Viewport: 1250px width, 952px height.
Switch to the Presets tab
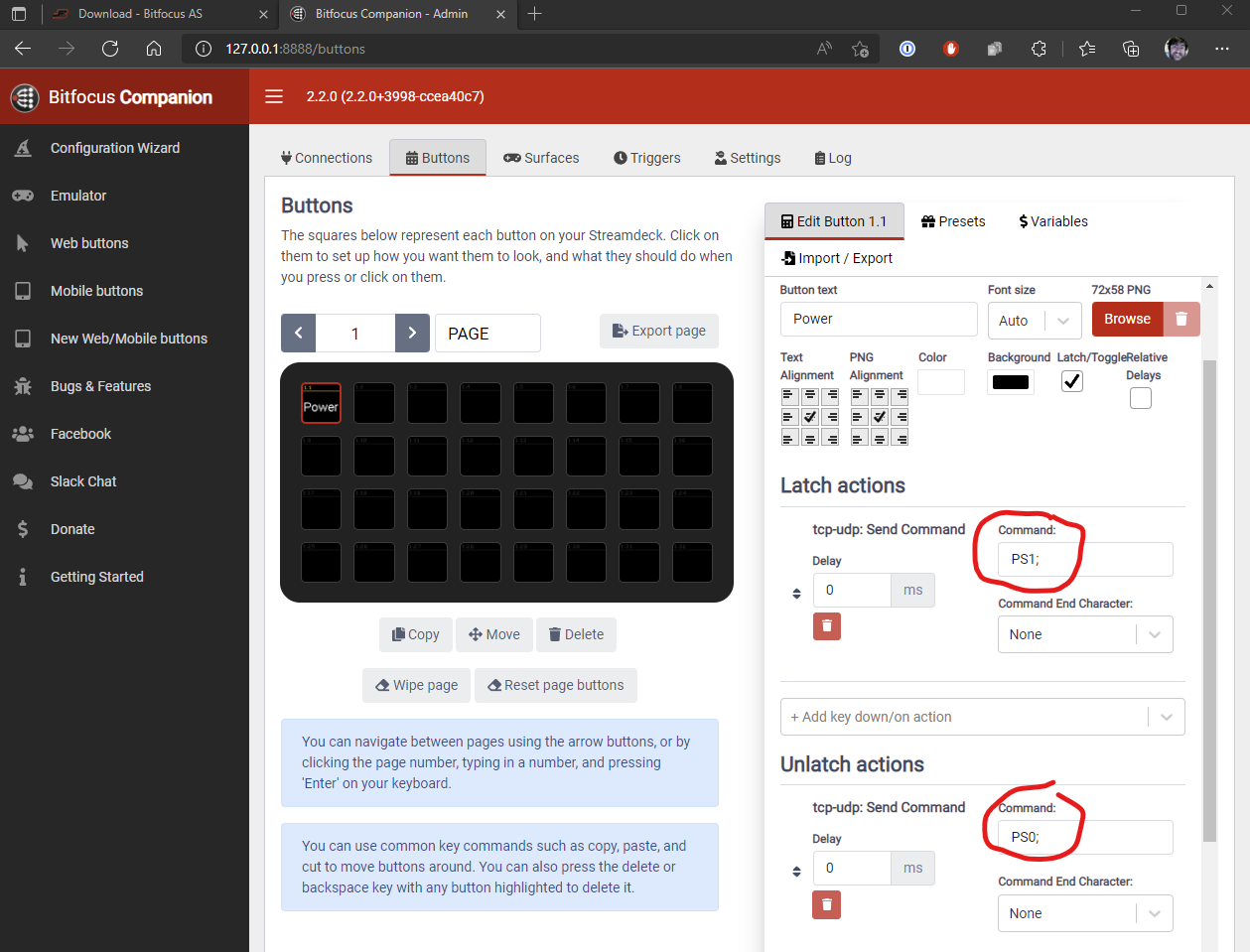(953, 221)
